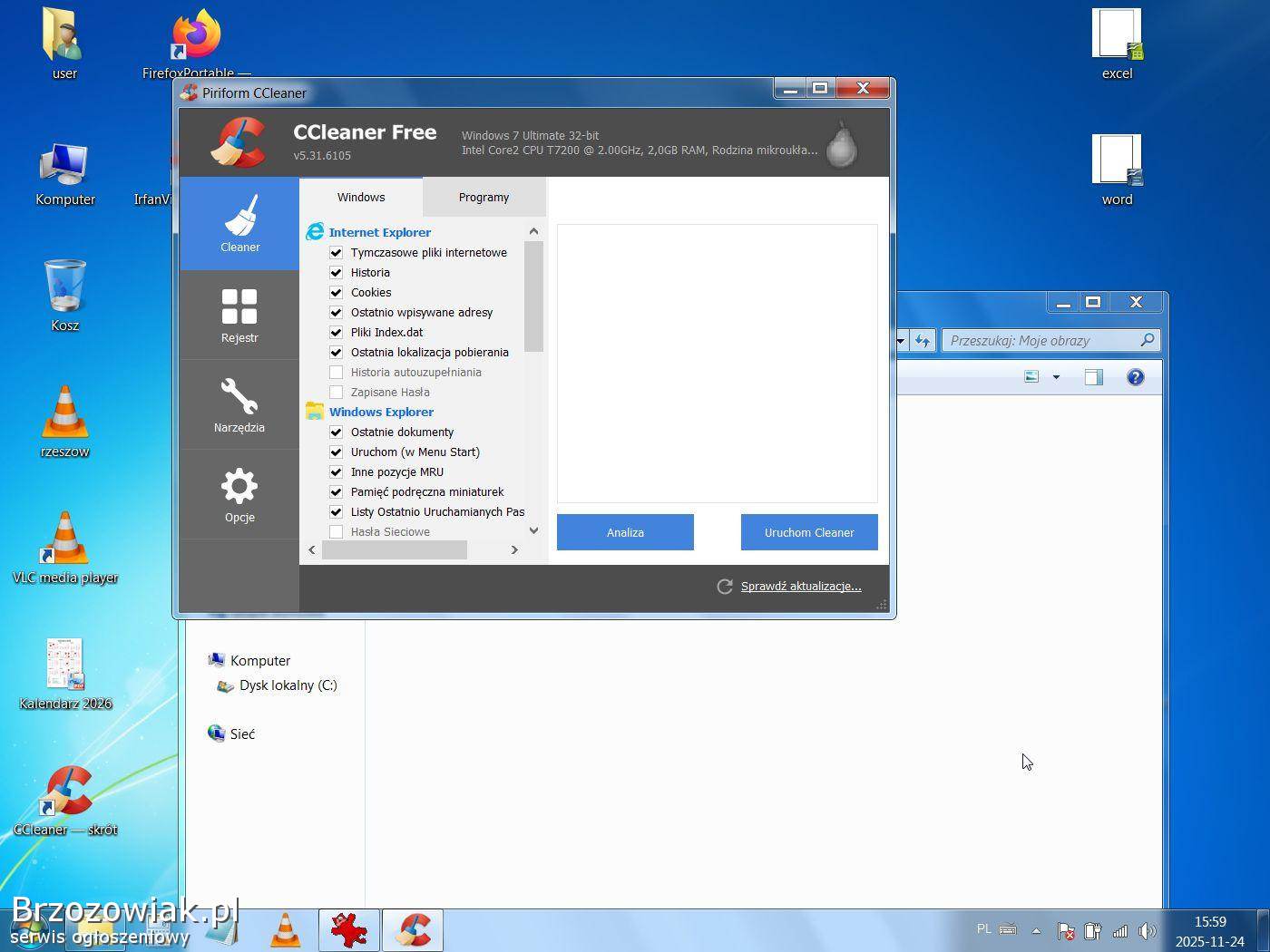Image resolution: width=1270 pixels, height=952 pixels.
Task: Toggle the preview pane icon in Explorer
Action: point(1094,377)
